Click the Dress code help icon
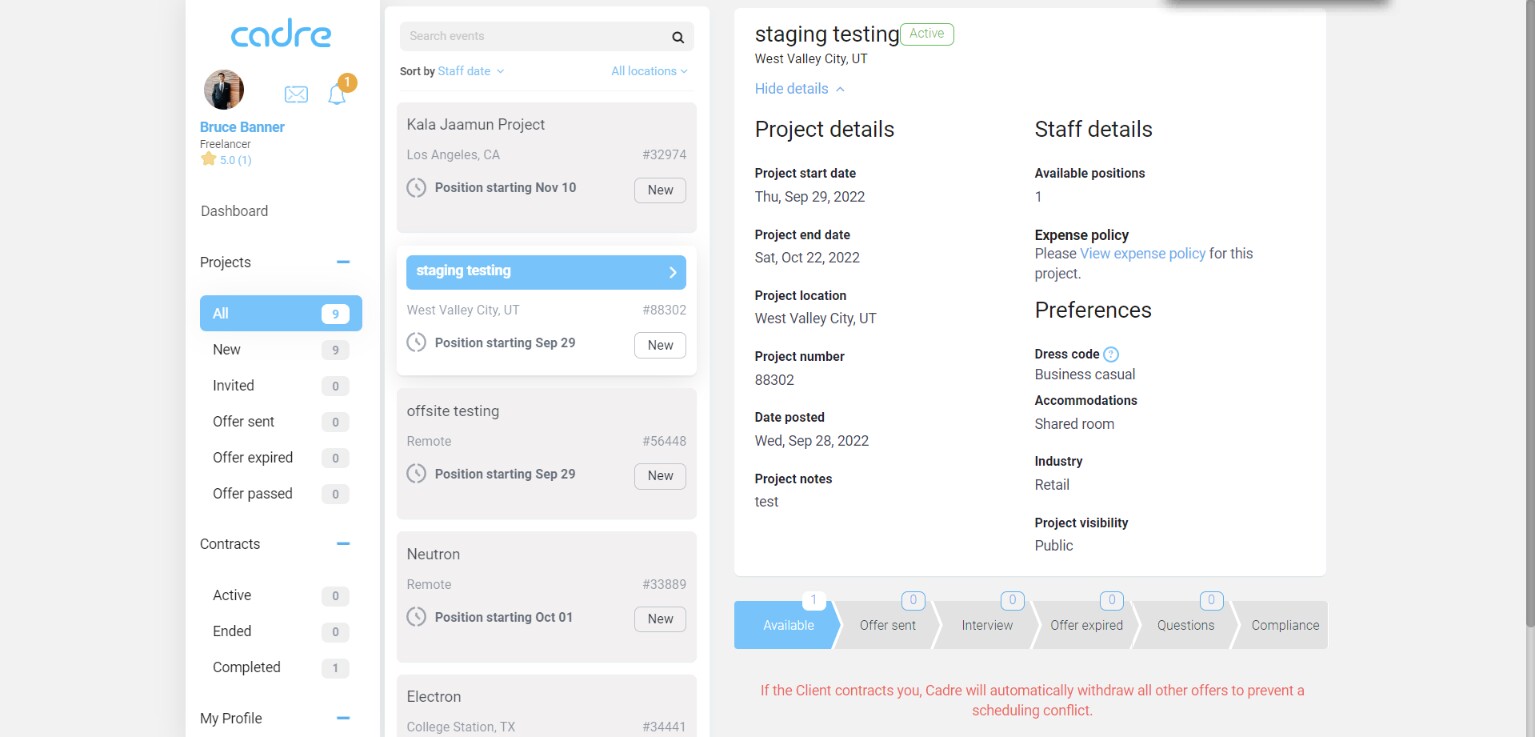1535x737 pixels. coord(1111,354)
